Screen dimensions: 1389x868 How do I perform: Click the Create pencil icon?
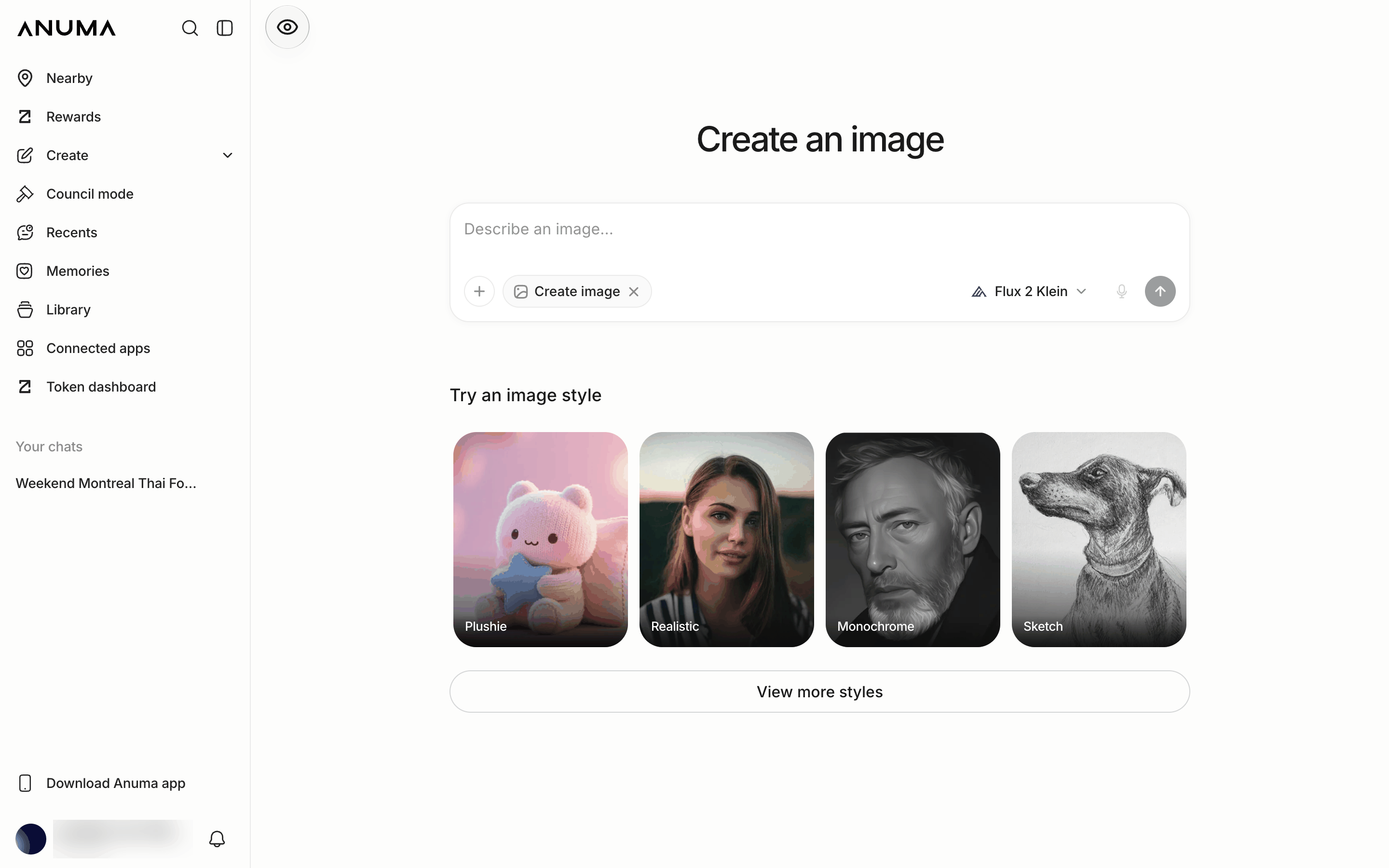click(25, 155)
